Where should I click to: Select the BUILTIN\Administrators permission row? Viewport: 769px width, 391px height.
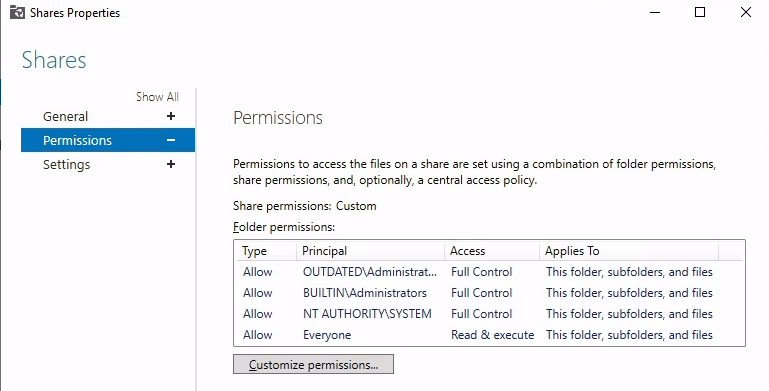click(x=489, y=293)
